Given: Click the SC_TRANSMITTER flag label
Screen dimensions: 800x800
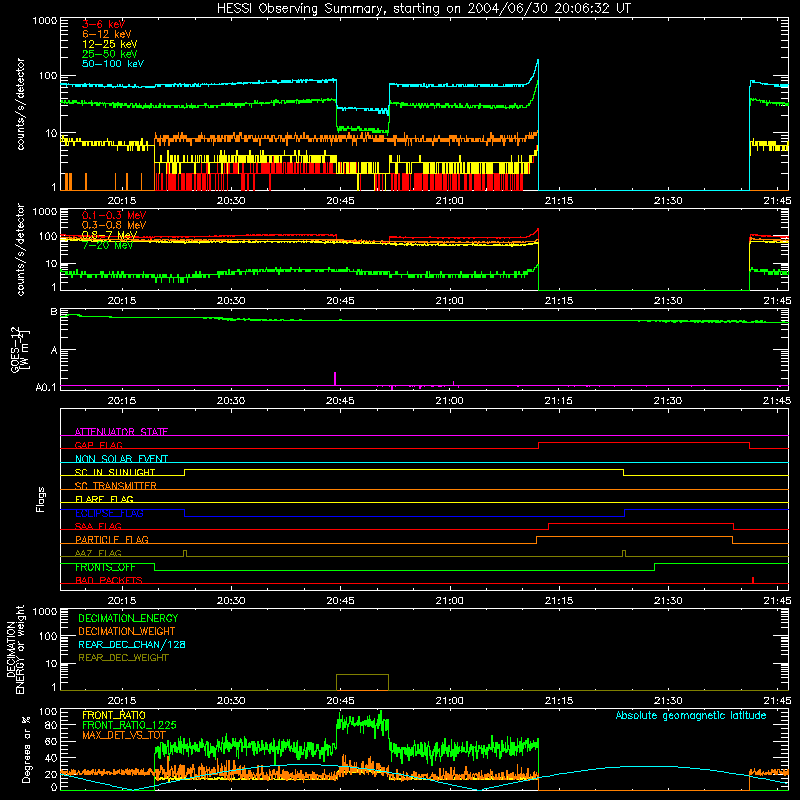Looking at the screenshot, I should click(x=116, y=486).
